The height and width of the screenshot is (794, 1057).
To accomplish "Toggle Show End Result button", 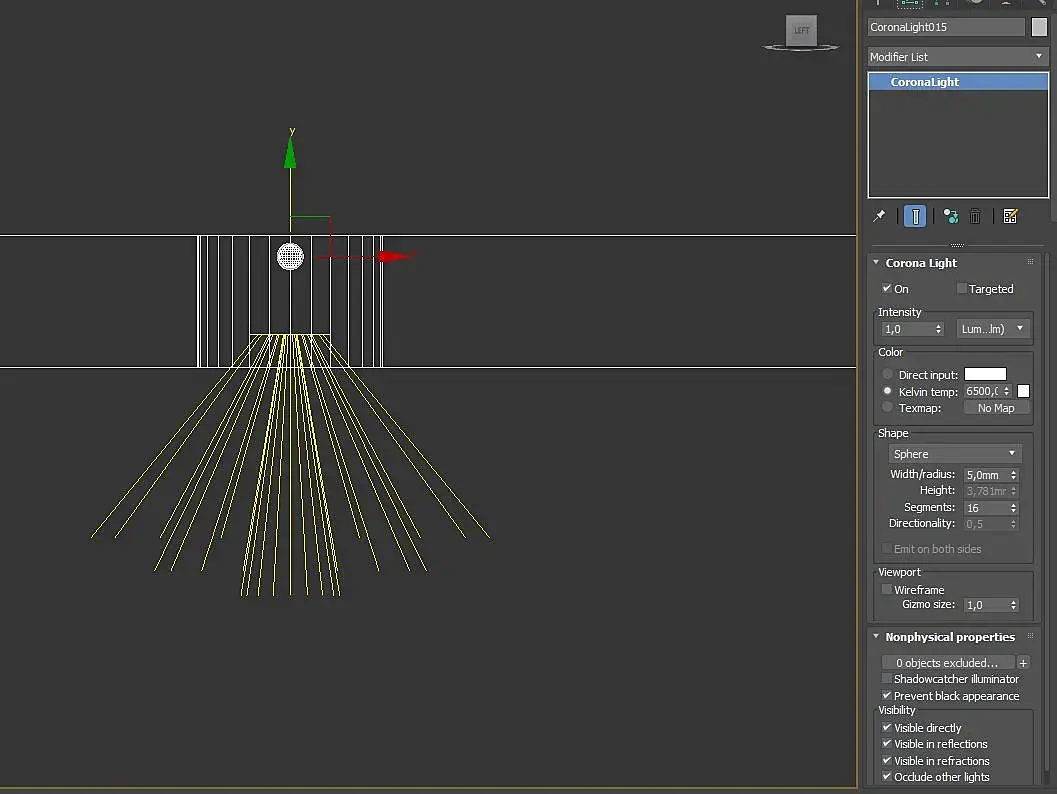I will [x=914, y=216].
